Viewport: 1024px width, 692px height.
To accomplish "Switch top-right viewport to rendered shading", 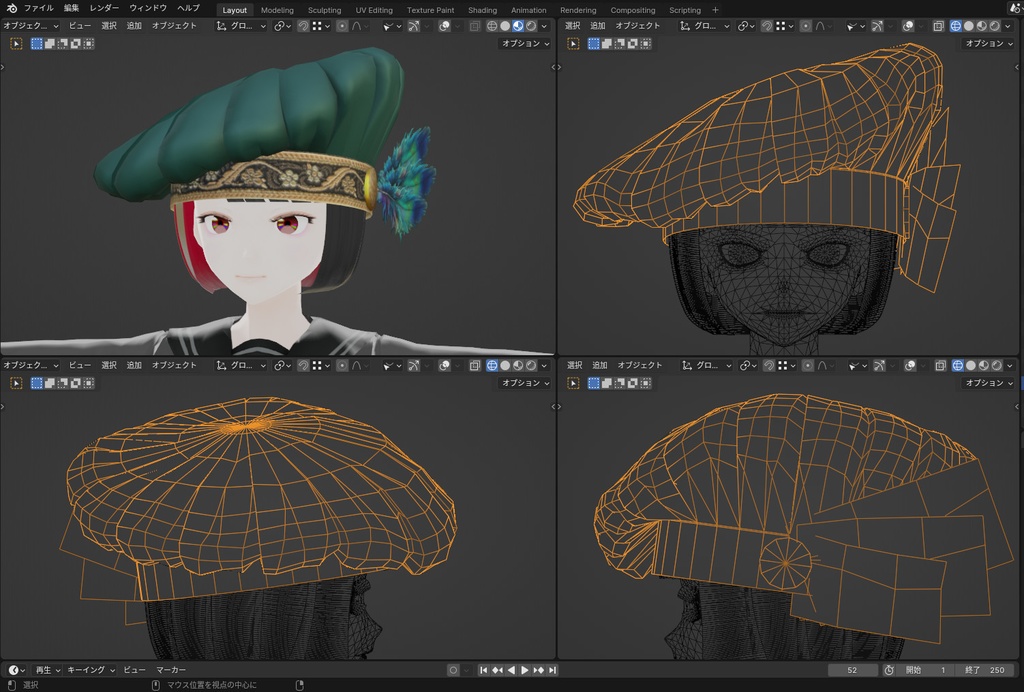I will [994, 26].
